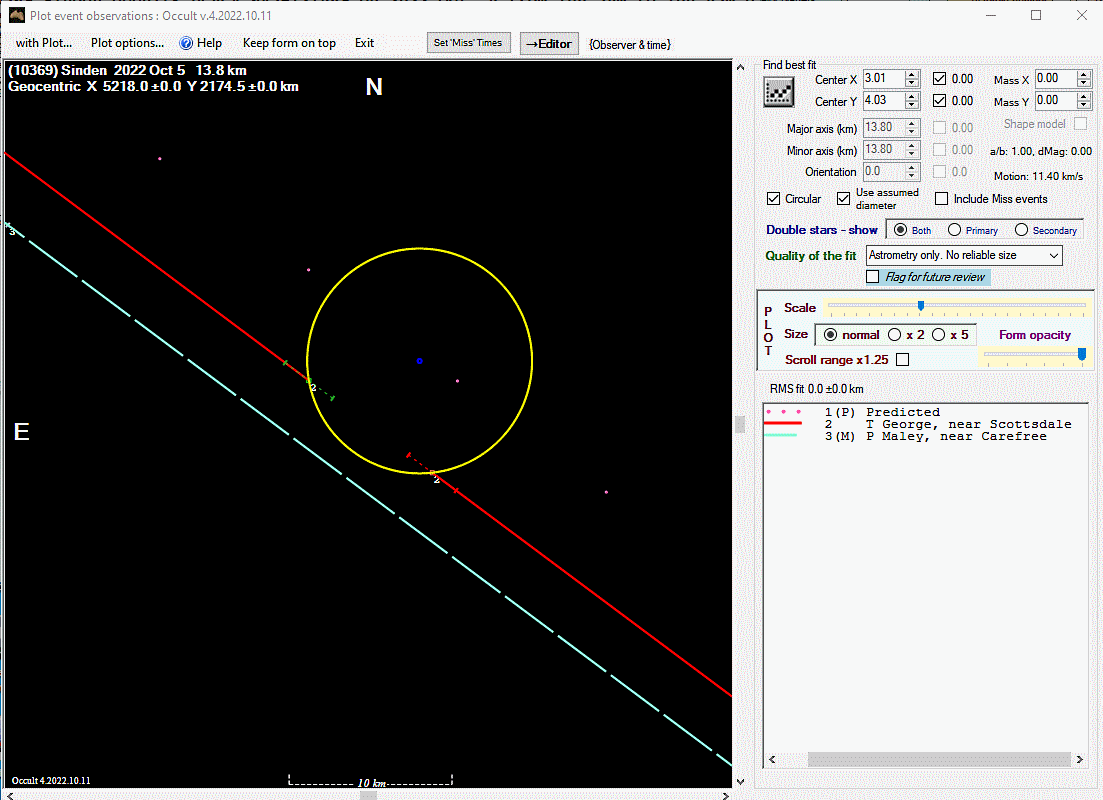The image size is (1103, 800).
Task: Enable Scroll range x1.25 checkbox
Action: [903, 360]
